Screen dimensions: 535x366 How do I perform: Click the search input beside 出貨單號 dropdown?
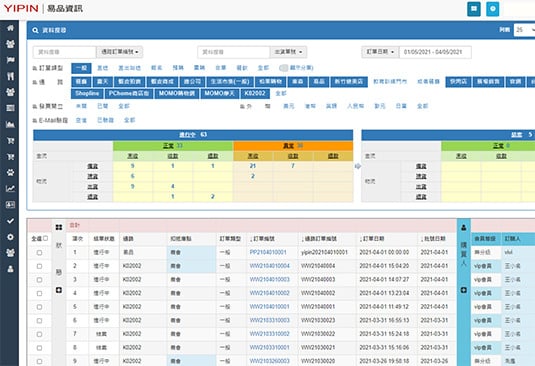[x=234, y=52]
